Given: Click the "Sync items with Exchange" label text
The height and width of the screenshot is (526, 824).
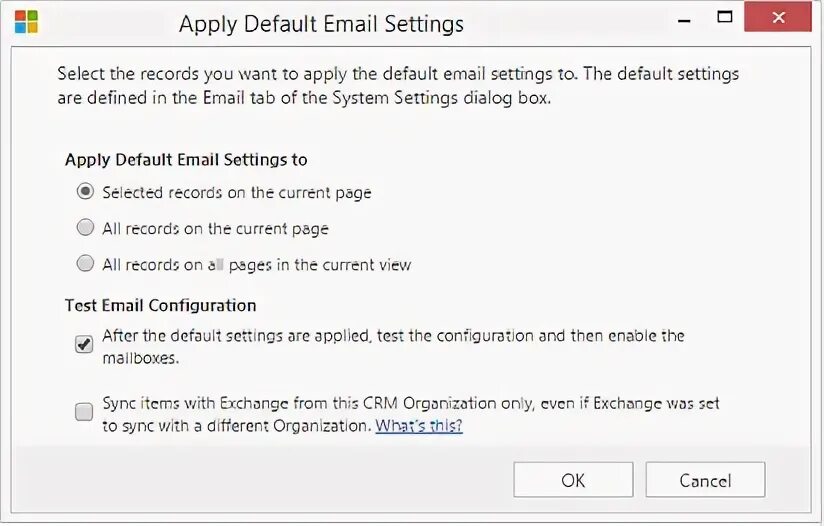Looking at the screenshot, I should (x=410, y=404).
